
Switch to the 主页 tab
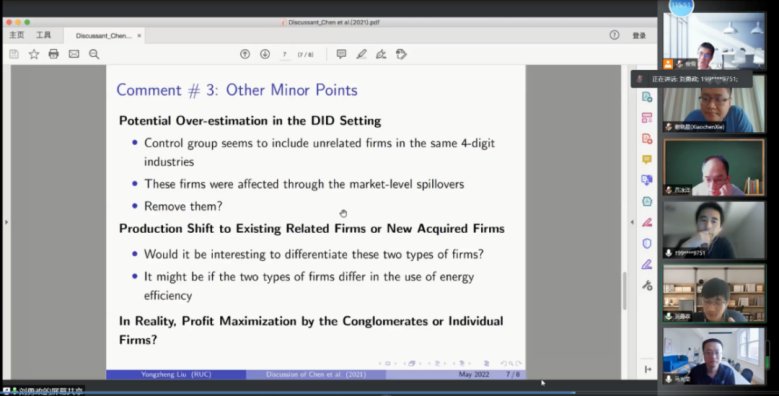coord(16,35)
